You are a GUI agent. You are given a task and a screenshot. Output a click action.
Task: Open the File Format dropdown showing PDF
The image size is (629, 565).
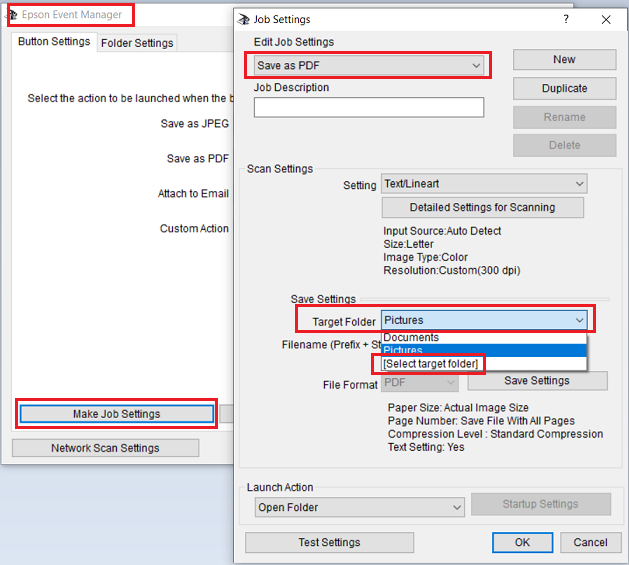click(420, 382)
